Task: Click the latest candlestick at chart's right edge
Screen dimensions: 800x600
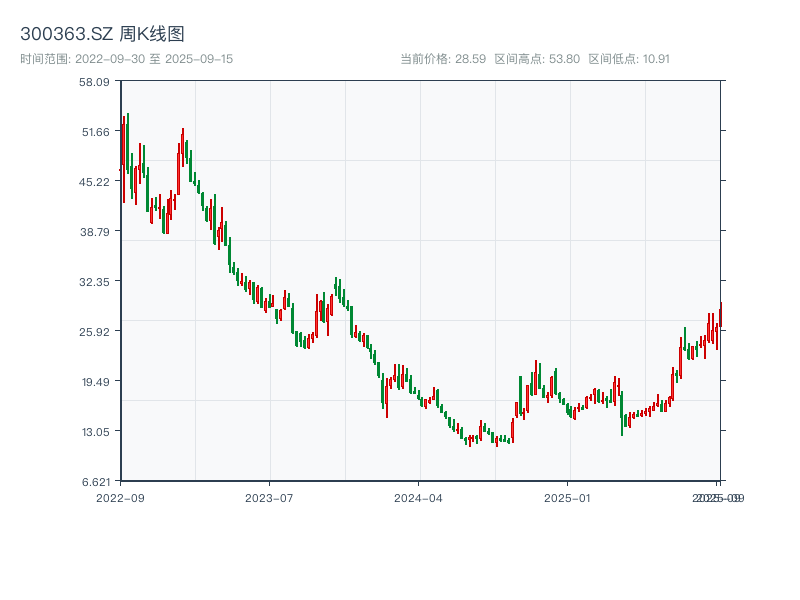Action: (x=720, y=315)
